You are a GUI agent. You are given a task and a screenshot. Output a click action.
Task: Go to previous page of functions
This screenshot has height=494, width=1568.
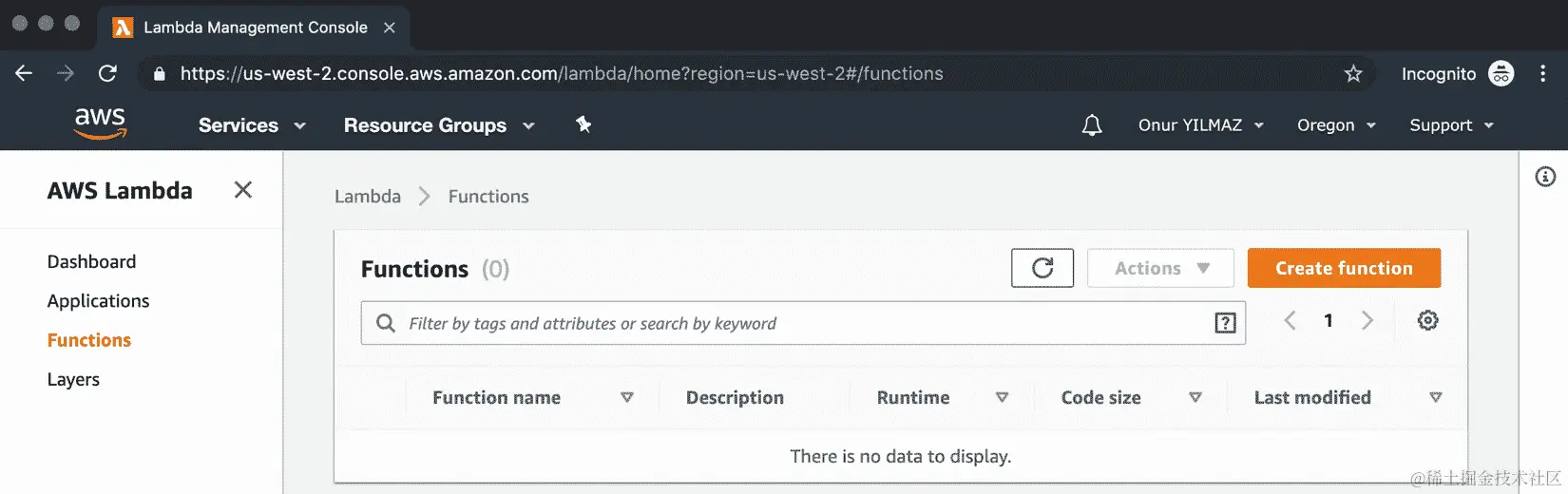point(1290,321)
